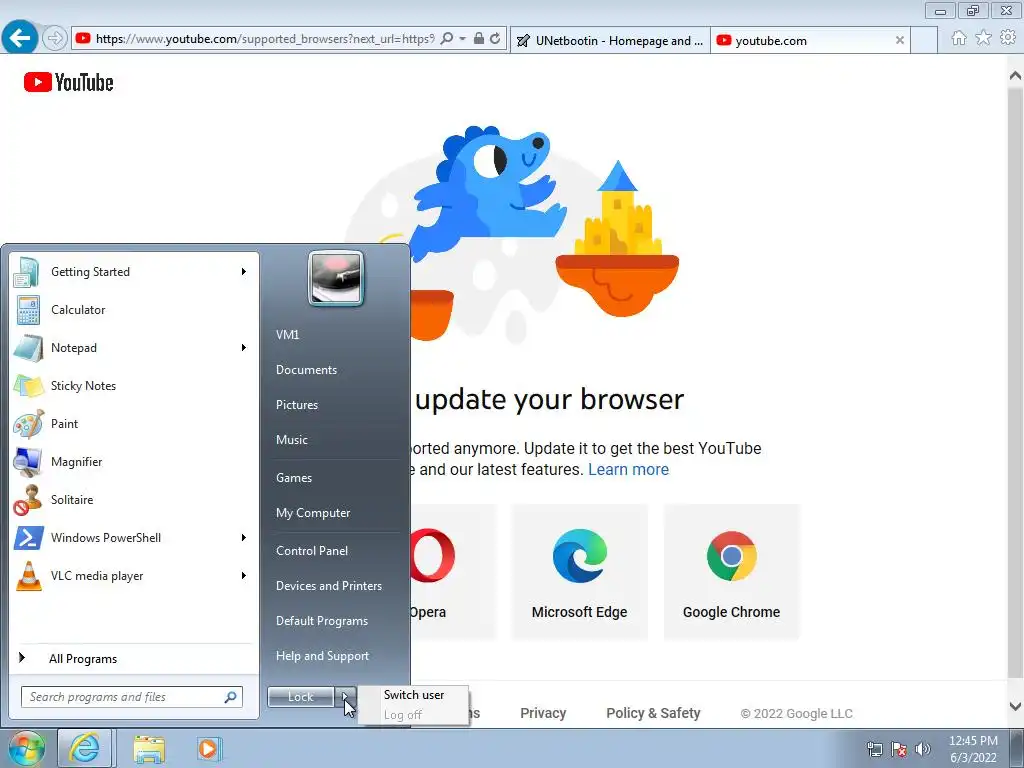Open Windows Explorer from taskbar
Screen dimensions: 1024x768
pos(149,748)
